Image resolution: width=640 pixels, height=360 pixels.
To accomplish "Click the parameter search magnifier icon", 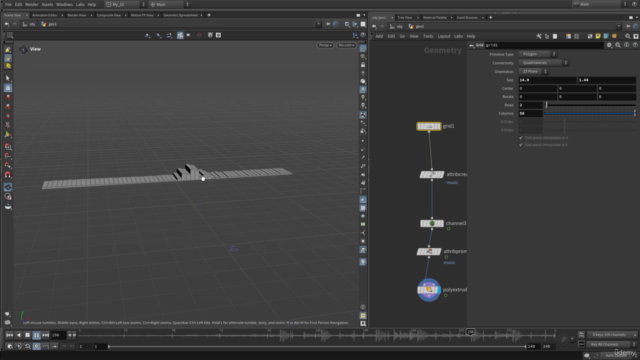I will point(618,45).
